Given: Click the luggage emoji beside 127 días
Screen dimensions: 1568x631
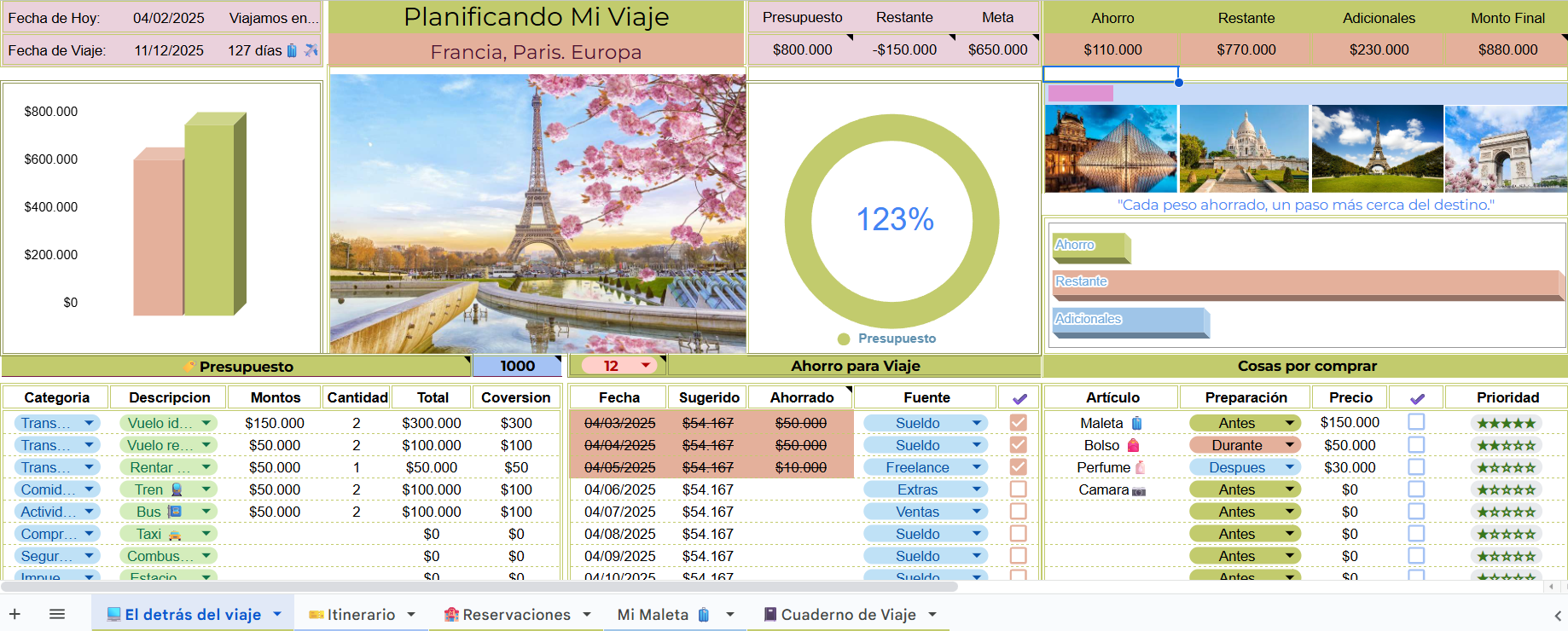Looking at the screenshot, I should [x=292, y=50].
